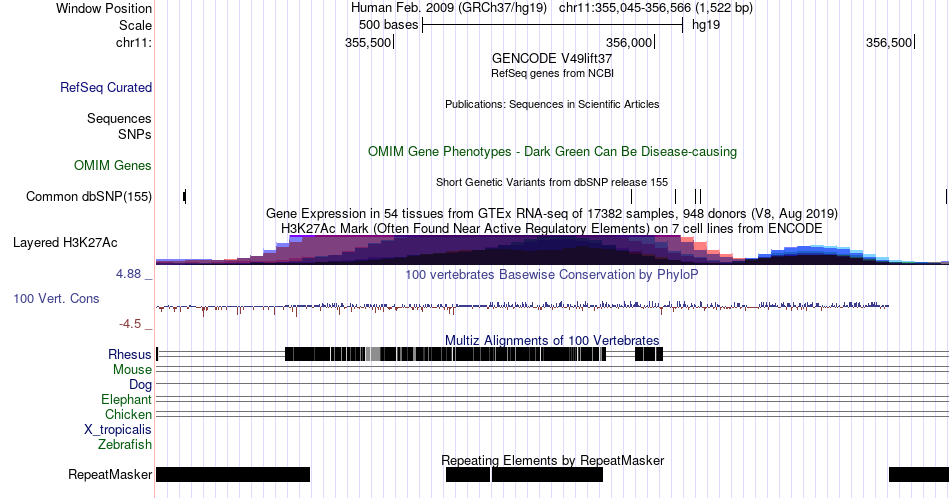Click the chr11:355,045-356,566 window position text

[656, 8]
